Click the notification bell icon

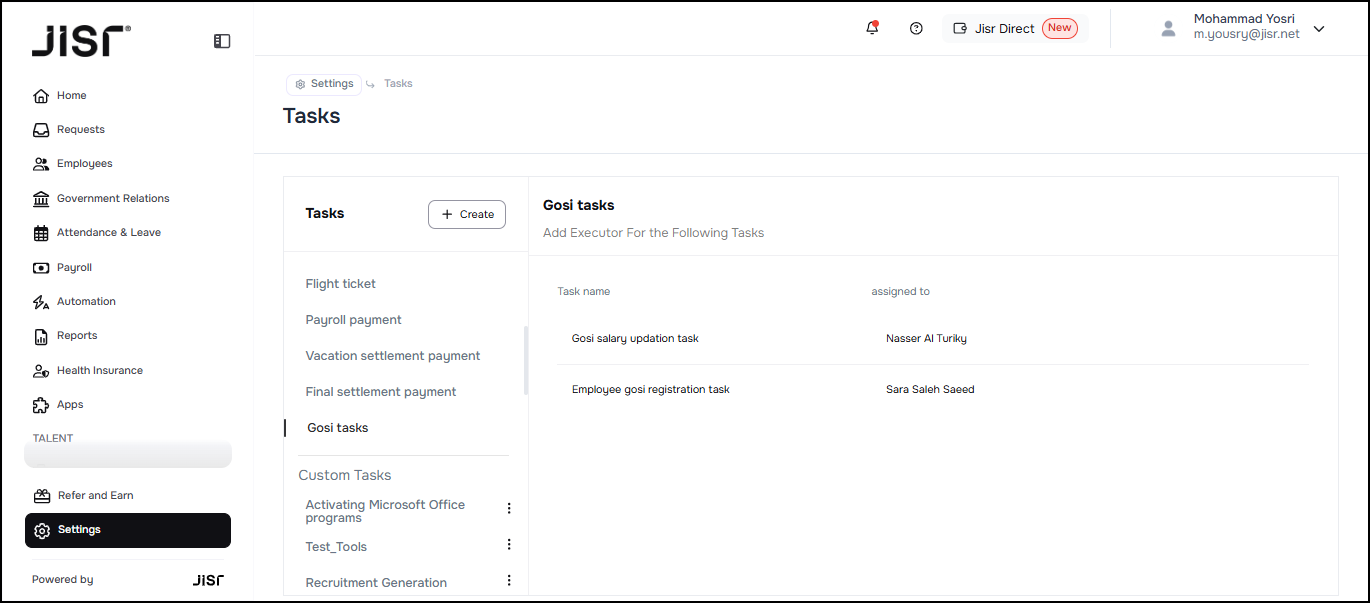pyautogui.click(x=872, y=28)
